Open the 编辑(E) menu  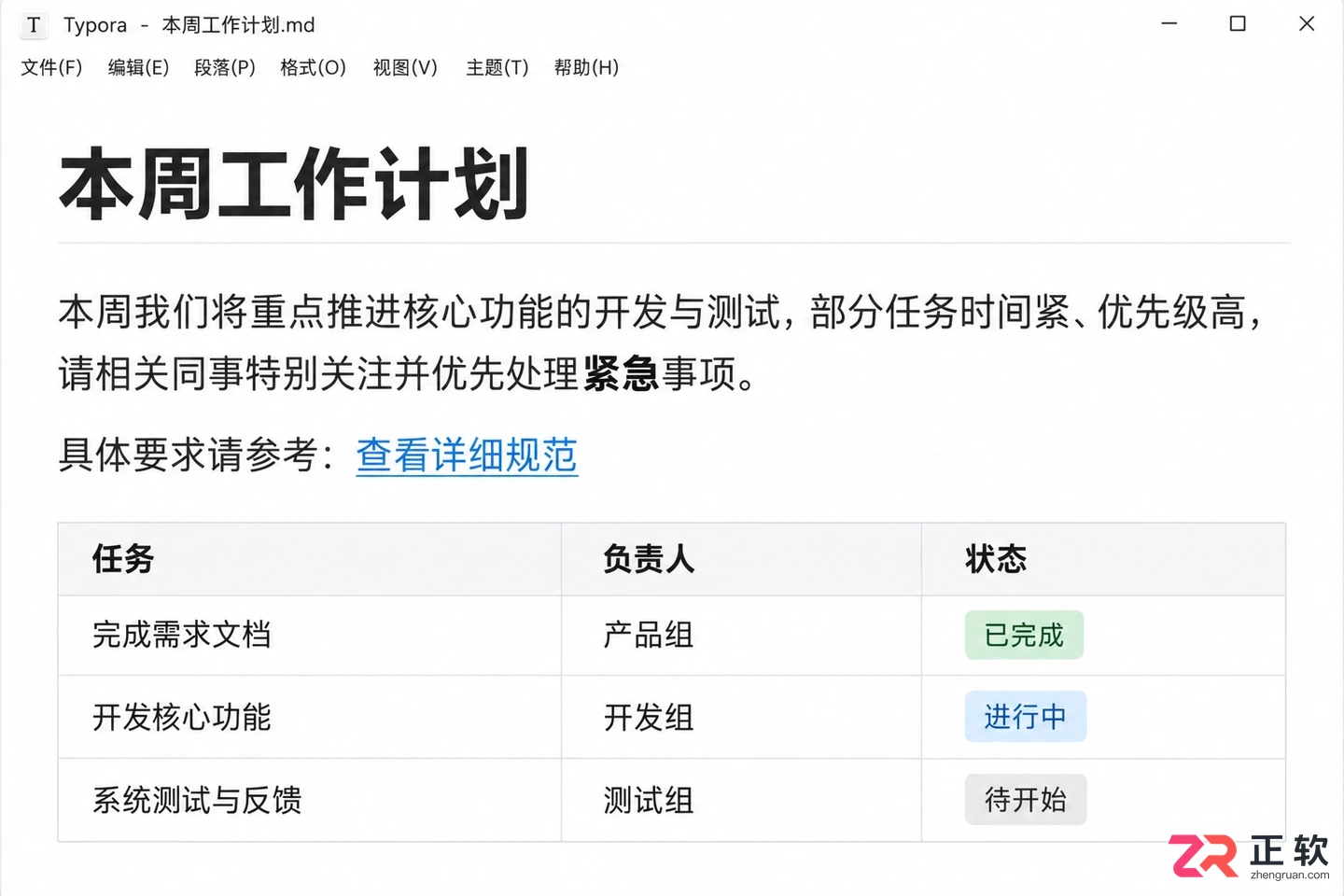coord(138,67)
